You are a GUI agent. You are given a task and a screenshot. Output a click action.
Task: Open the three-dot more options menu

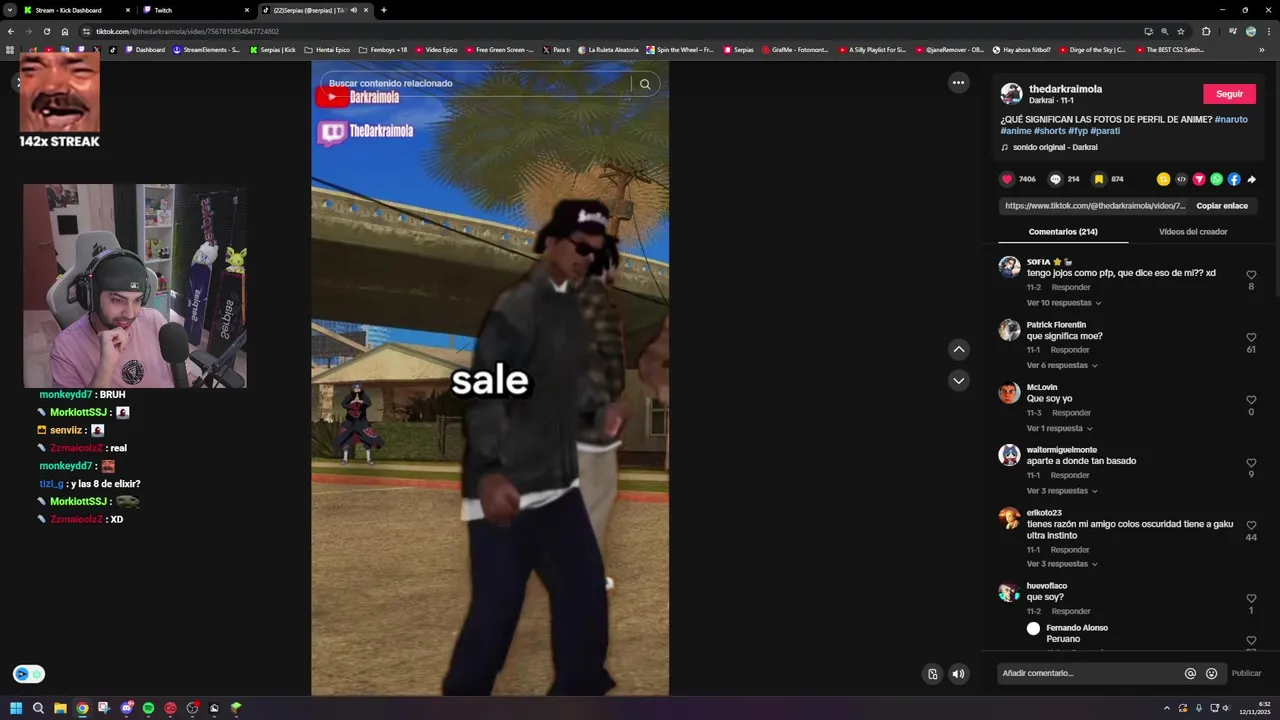coord(958,83)
